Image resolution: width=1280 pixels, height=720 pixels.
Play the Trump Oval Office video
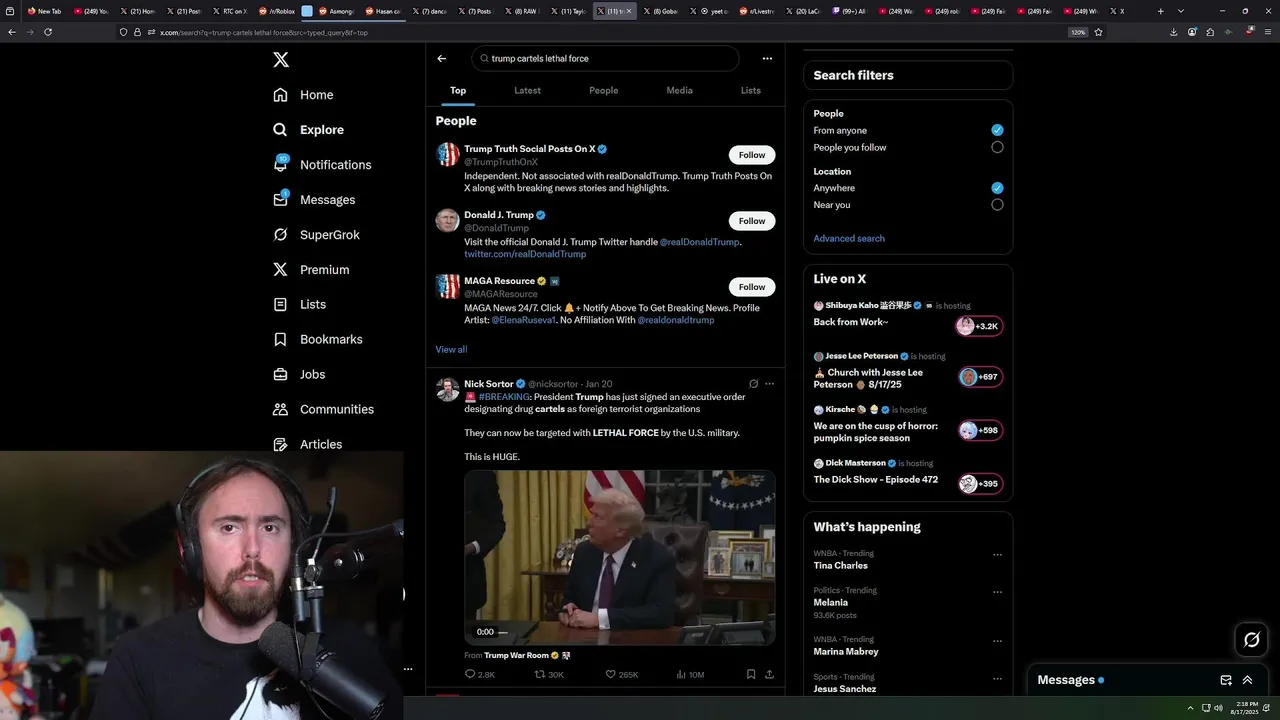619,557
